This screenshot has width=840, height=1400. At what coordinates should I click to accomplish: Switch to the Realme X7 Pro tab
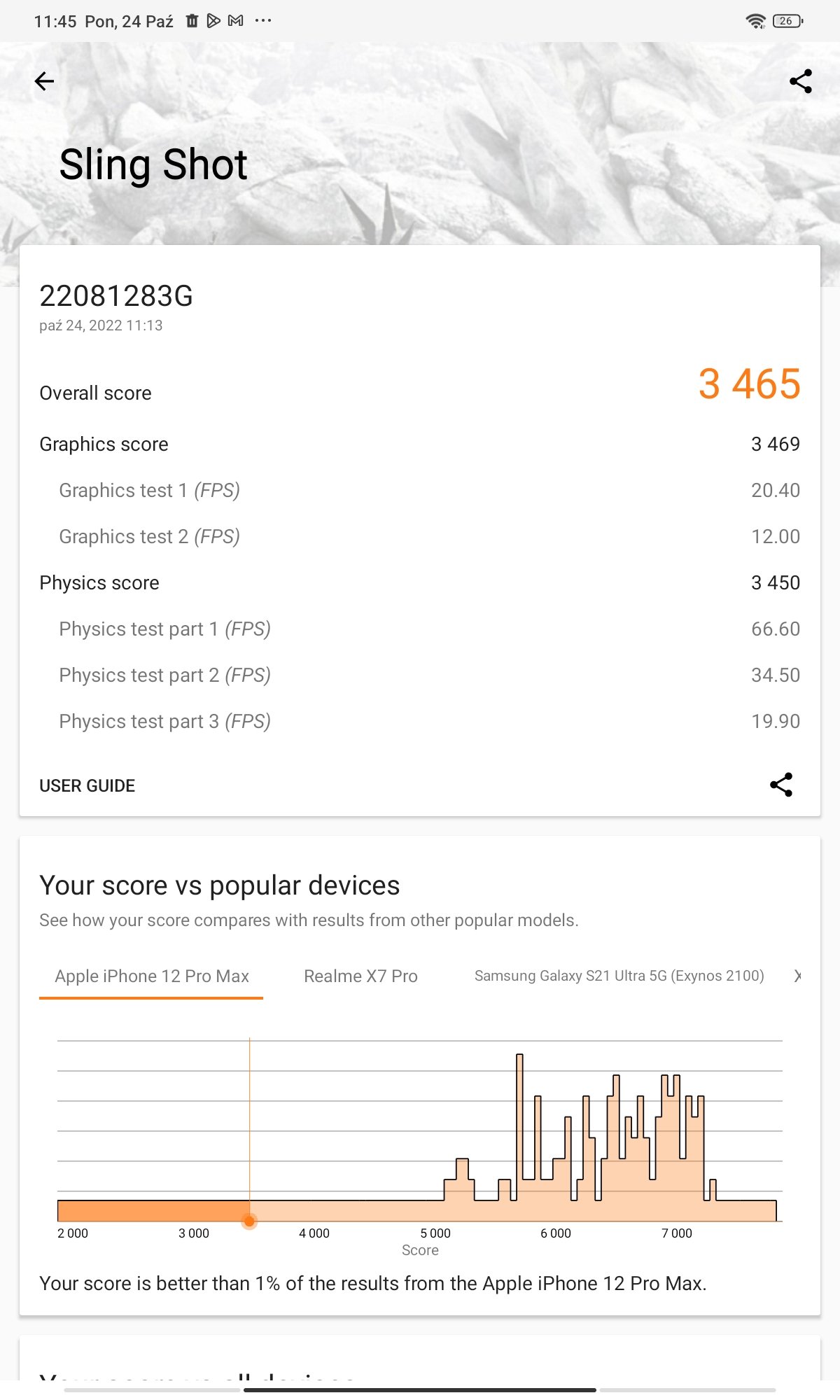[x=360, y=976]
